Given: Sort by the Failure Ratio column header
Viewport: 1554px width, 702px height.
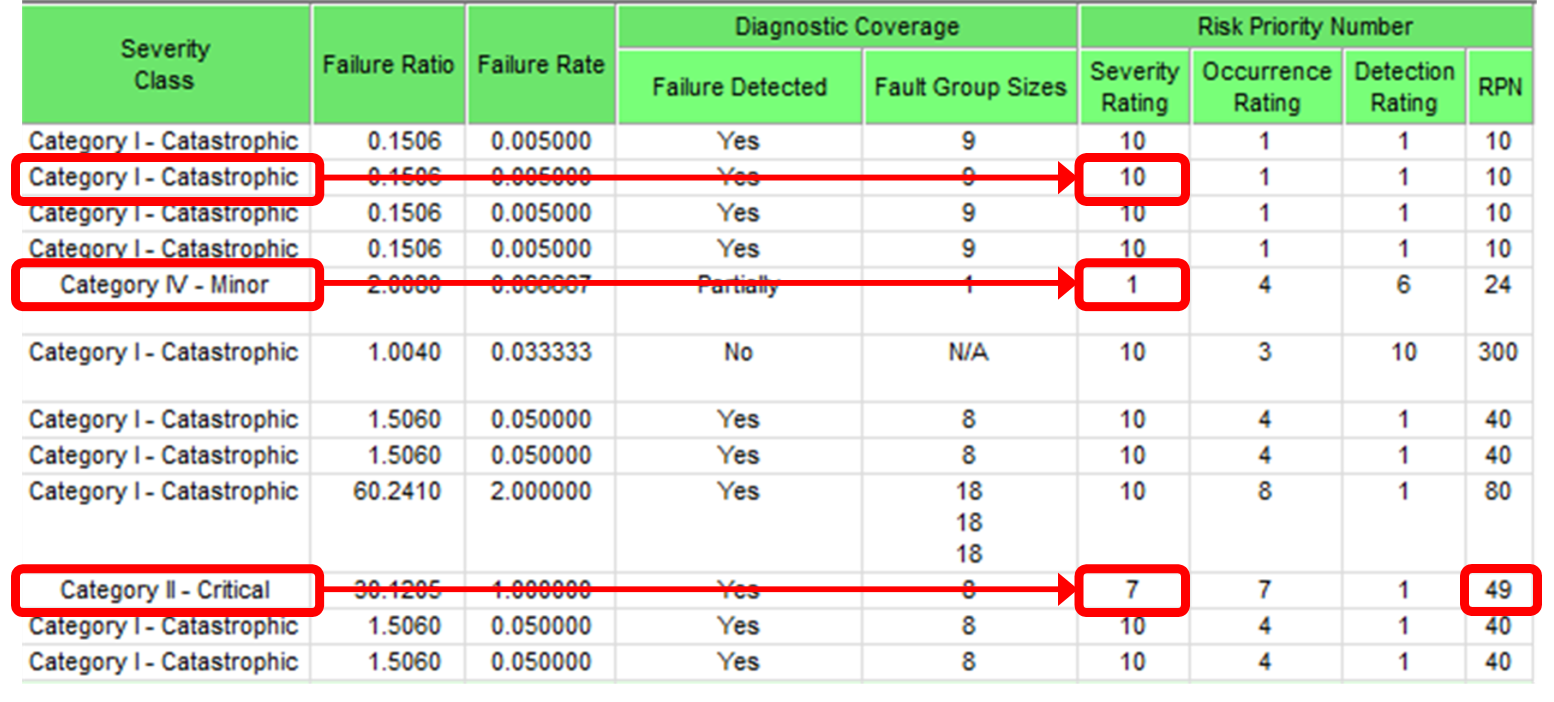Looking at the screenshot, I should (x=388, y=65).
